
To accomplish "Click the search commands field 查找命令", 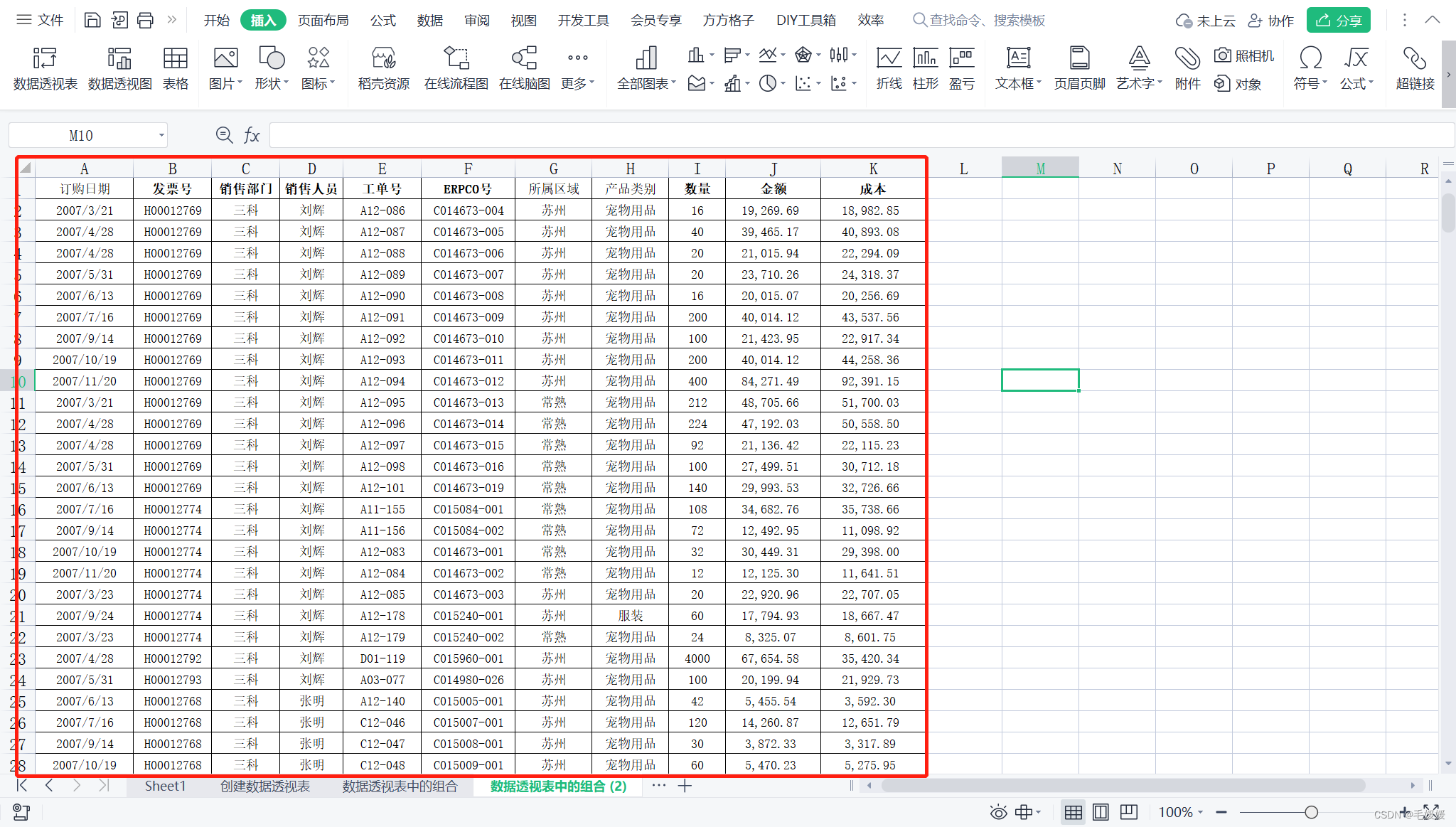I will pyautogui.click(x=979, y=20).
